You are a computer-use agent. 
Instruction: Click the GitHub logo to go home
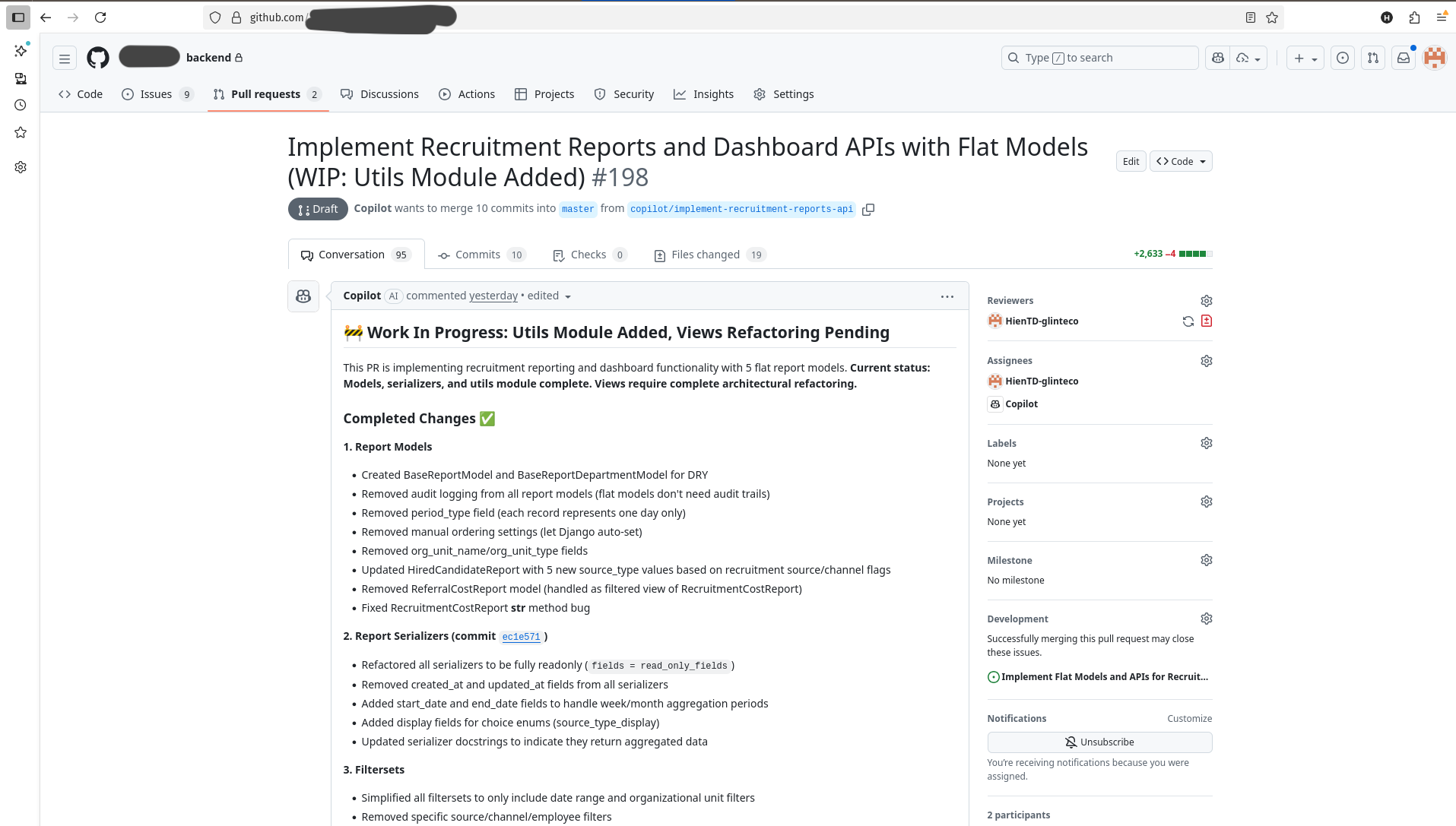tap(97, 58)
